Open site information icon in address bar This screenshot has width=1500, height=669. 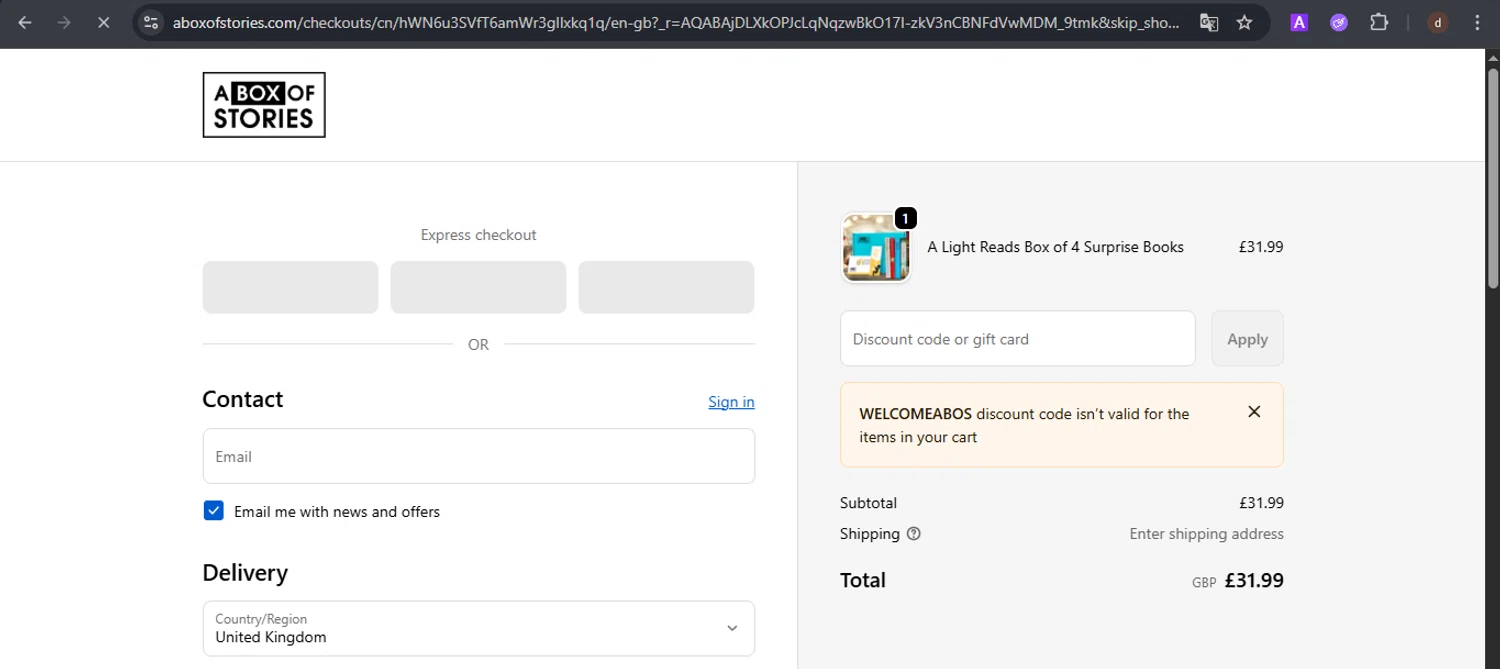point(150,22)
